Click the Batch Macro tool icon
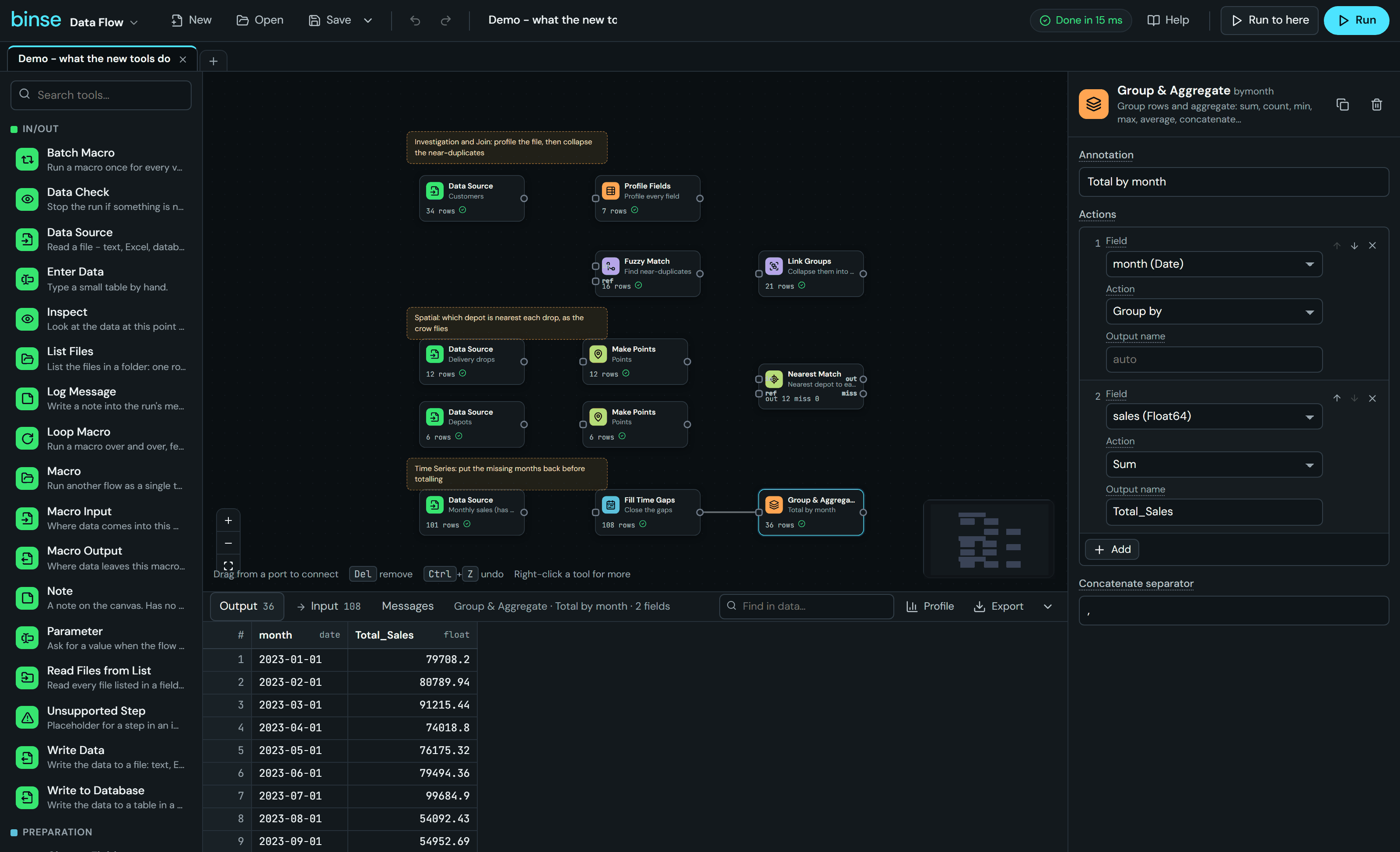Image resolution: width=1400 pixels, height=852 pixels. click(27, 160)
